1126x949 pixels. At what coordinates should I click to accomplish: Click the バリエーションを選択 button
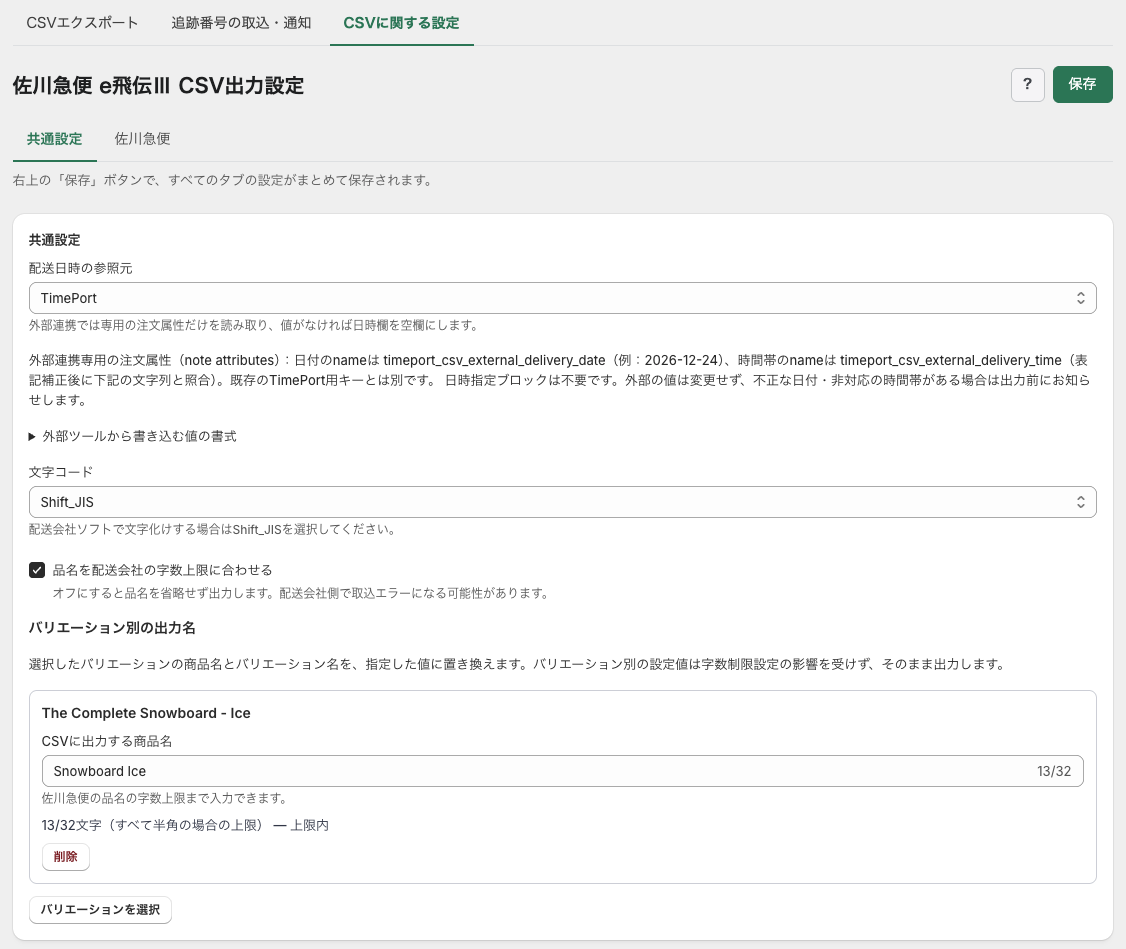[100, 910]
